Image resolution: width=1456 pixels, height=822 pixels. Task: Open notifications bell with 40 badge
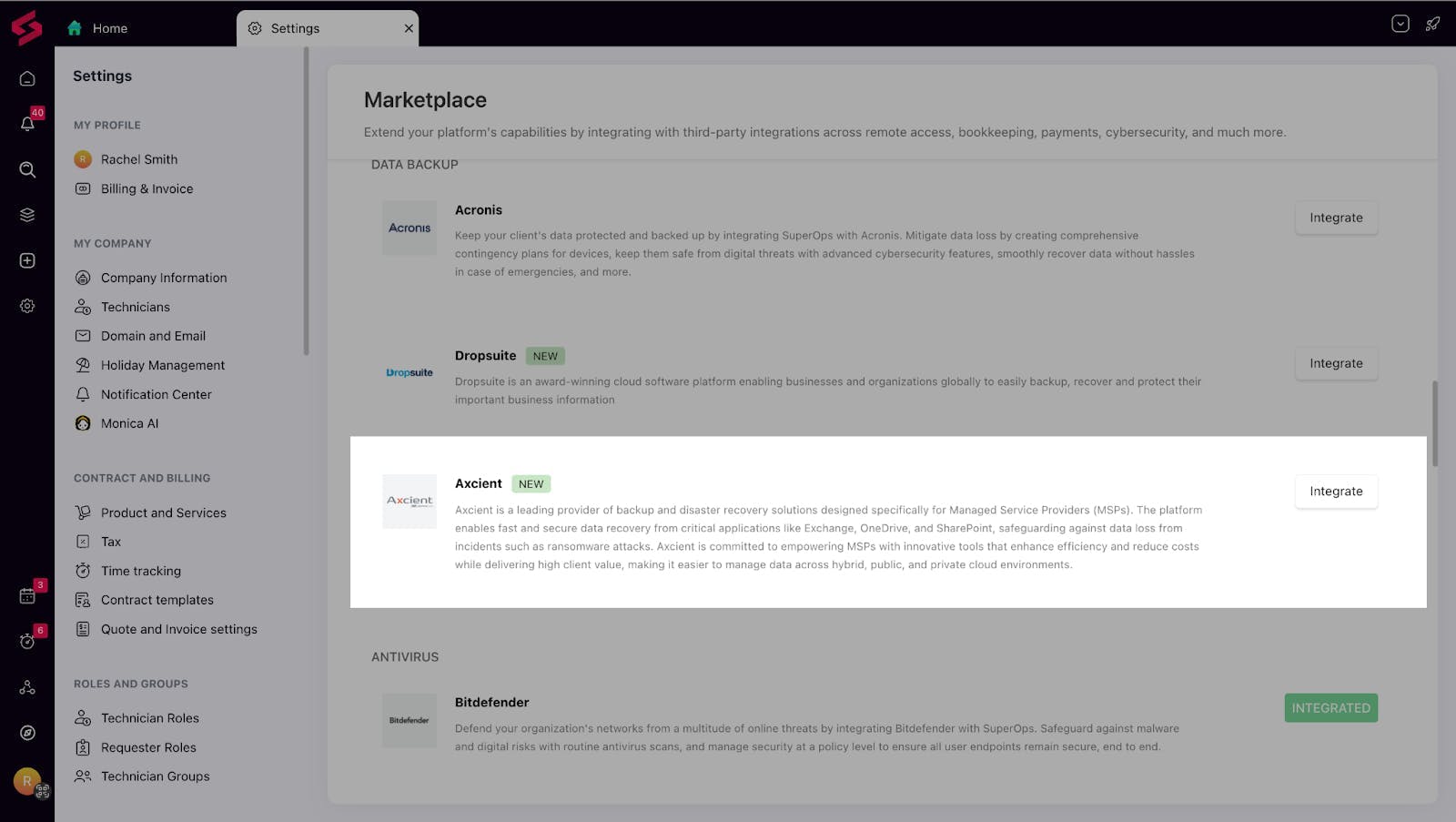[x=28, y=123]
